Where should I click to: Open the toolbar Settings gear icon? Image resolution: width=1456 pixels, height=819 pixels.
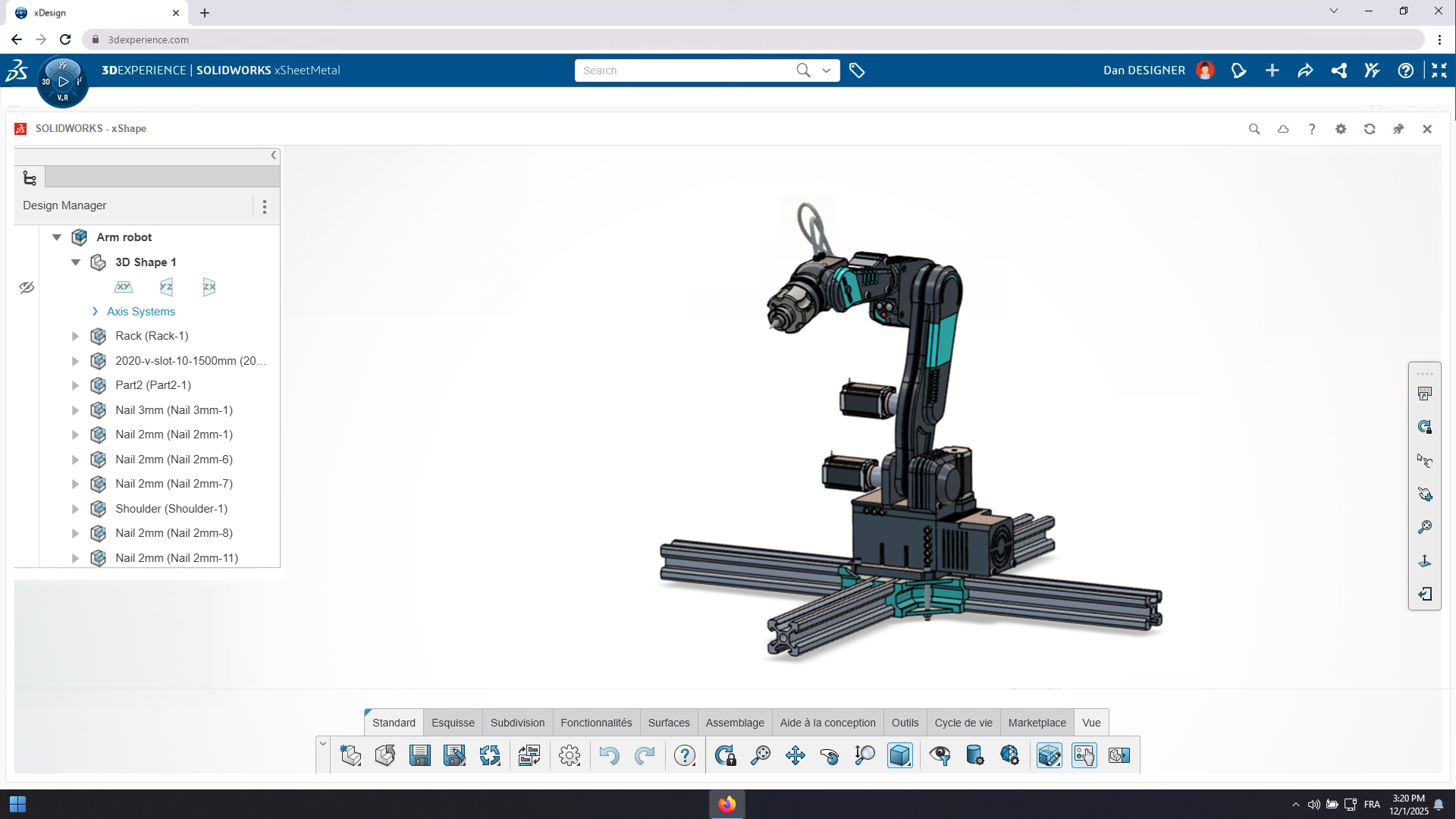[570, 755]
